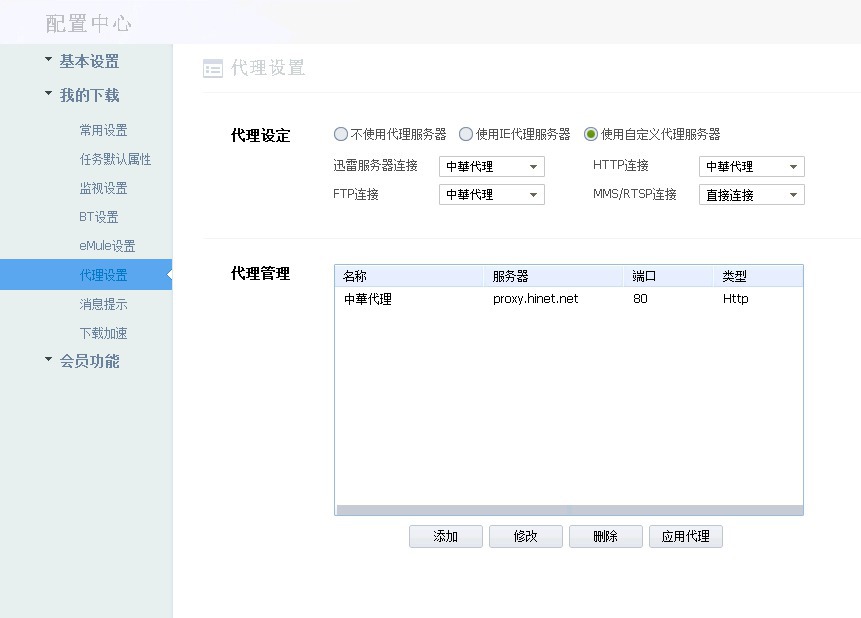Click the 应用代理 button

point(685,536)
